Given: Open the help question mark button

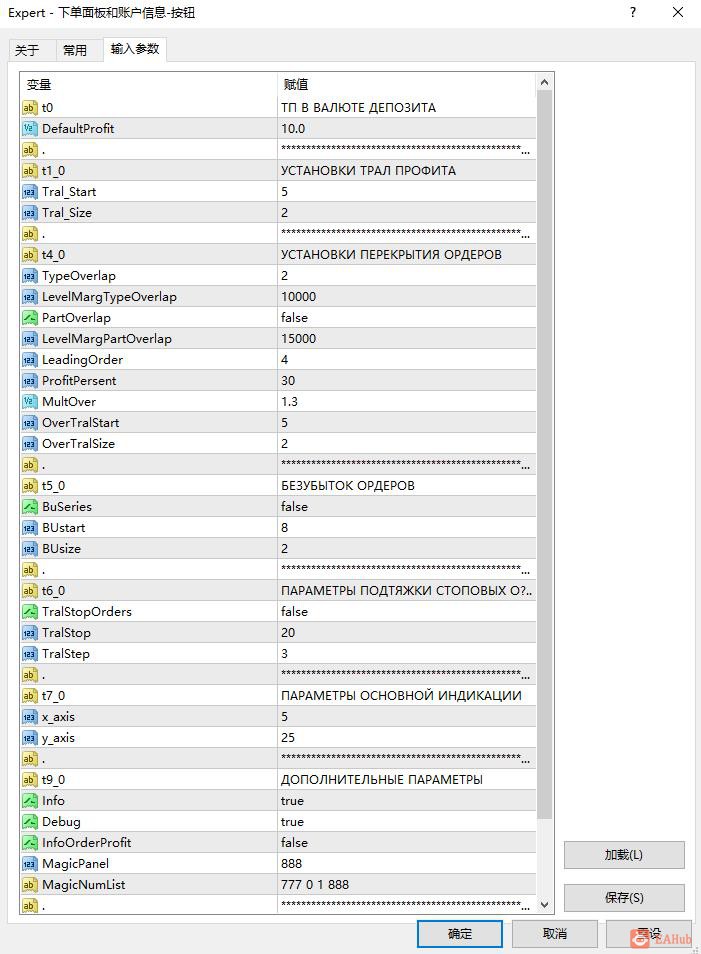Looking at the screenshot, I should pyautogui.click(x=633, y=12).
